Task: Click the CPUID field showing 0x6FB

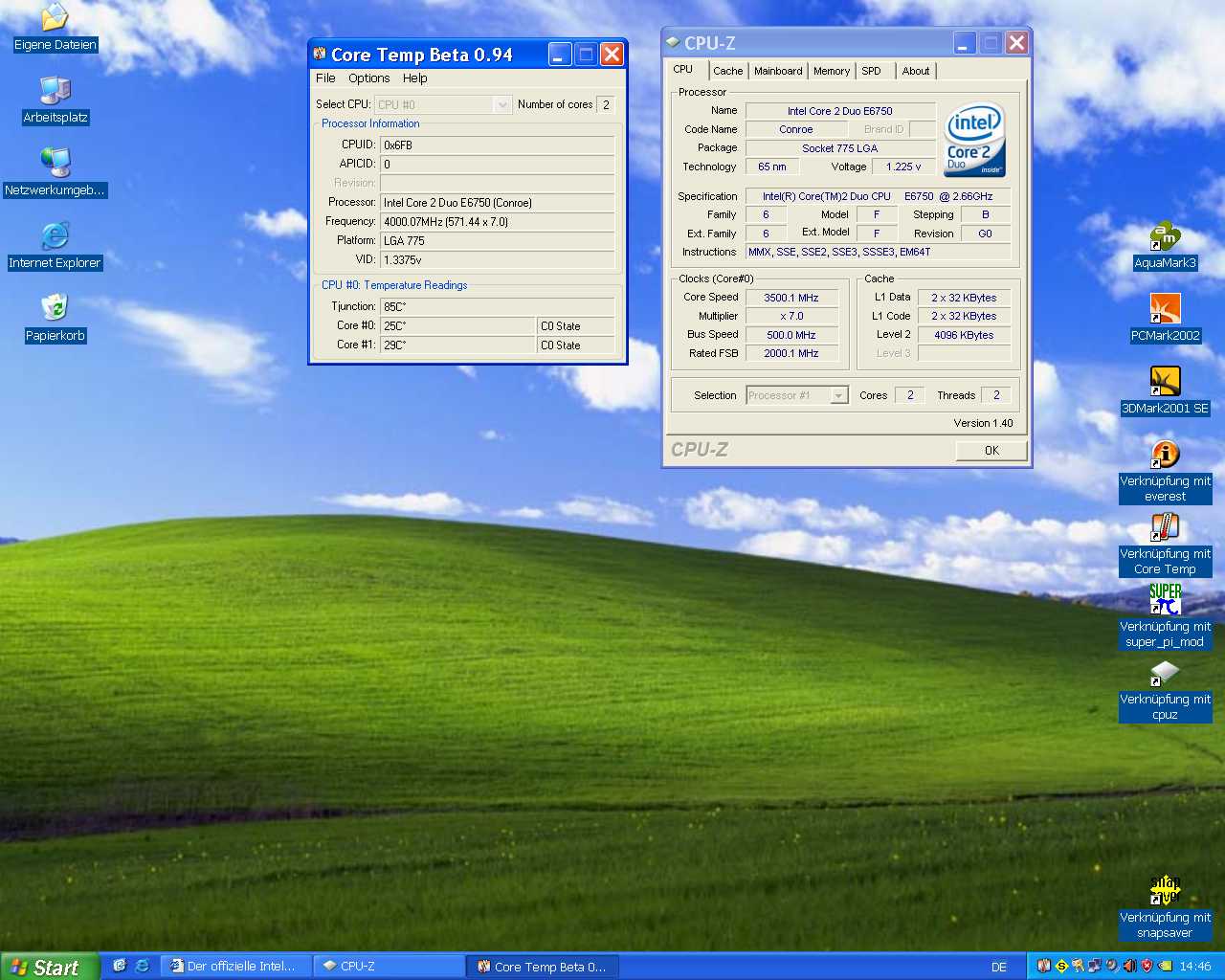Action: (497, 145)
